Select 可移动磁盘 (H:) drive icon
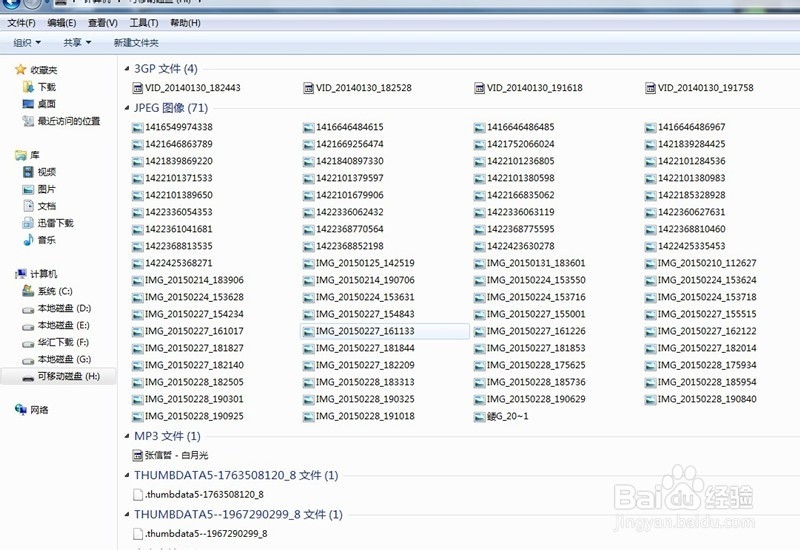The width and height of the screenshot is (800, 550). [28, 378]
